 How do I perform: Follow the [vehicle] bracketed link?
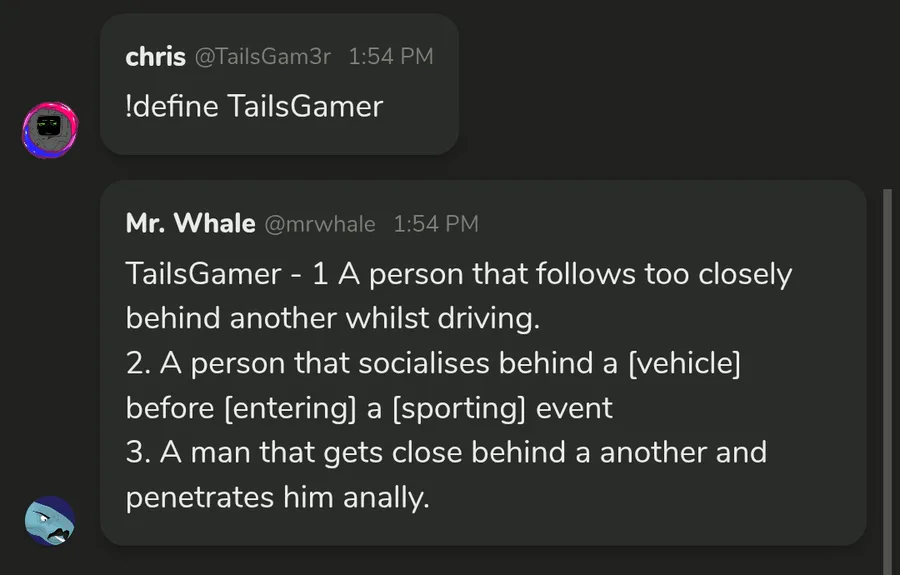tap(684, 363)
